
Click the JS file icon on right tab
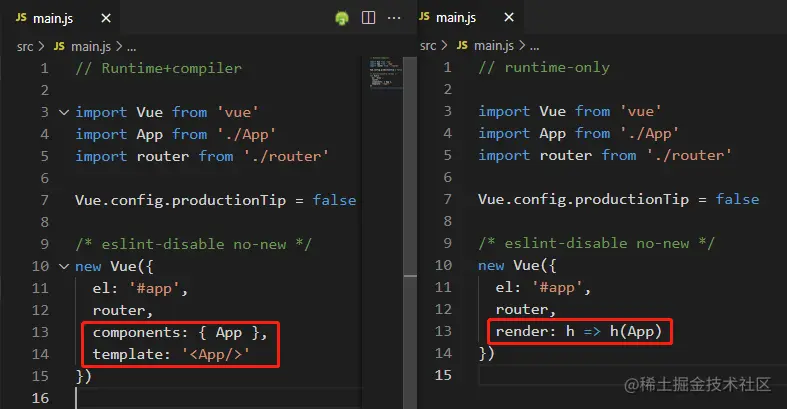pos(424,17)
